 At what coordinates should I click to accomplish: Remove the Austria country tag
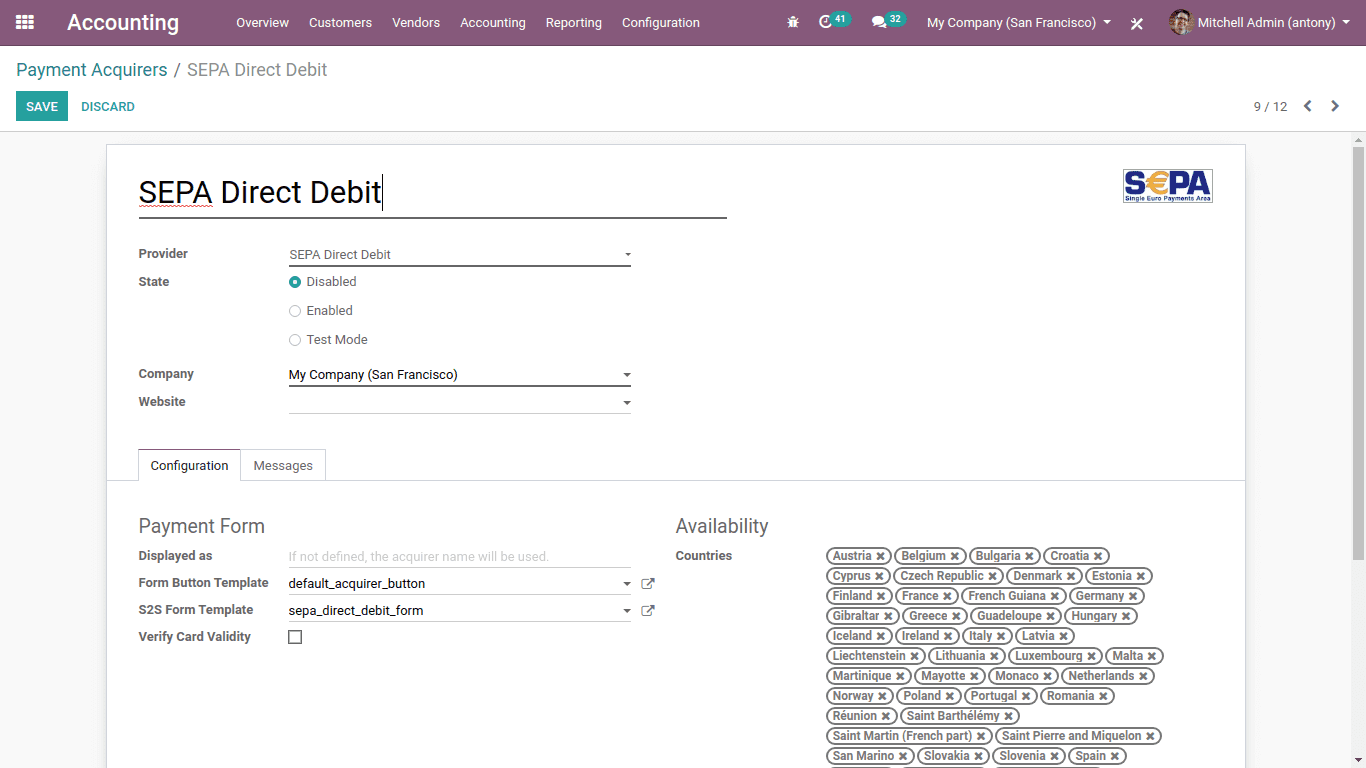(880, 556)
